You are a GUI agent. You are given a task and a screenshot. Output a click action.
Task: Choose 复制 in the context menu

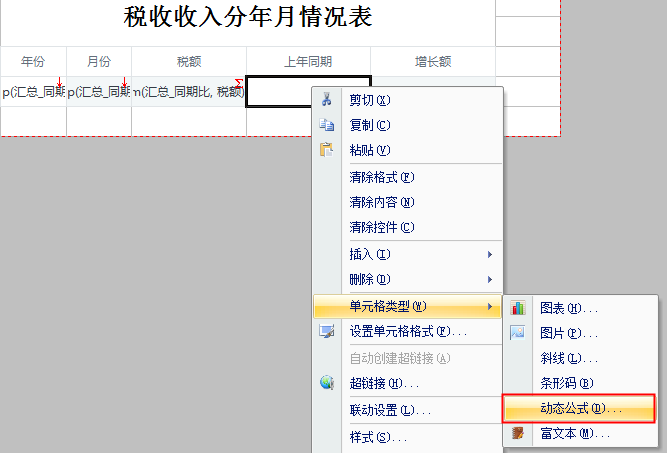tap(408, 125)
